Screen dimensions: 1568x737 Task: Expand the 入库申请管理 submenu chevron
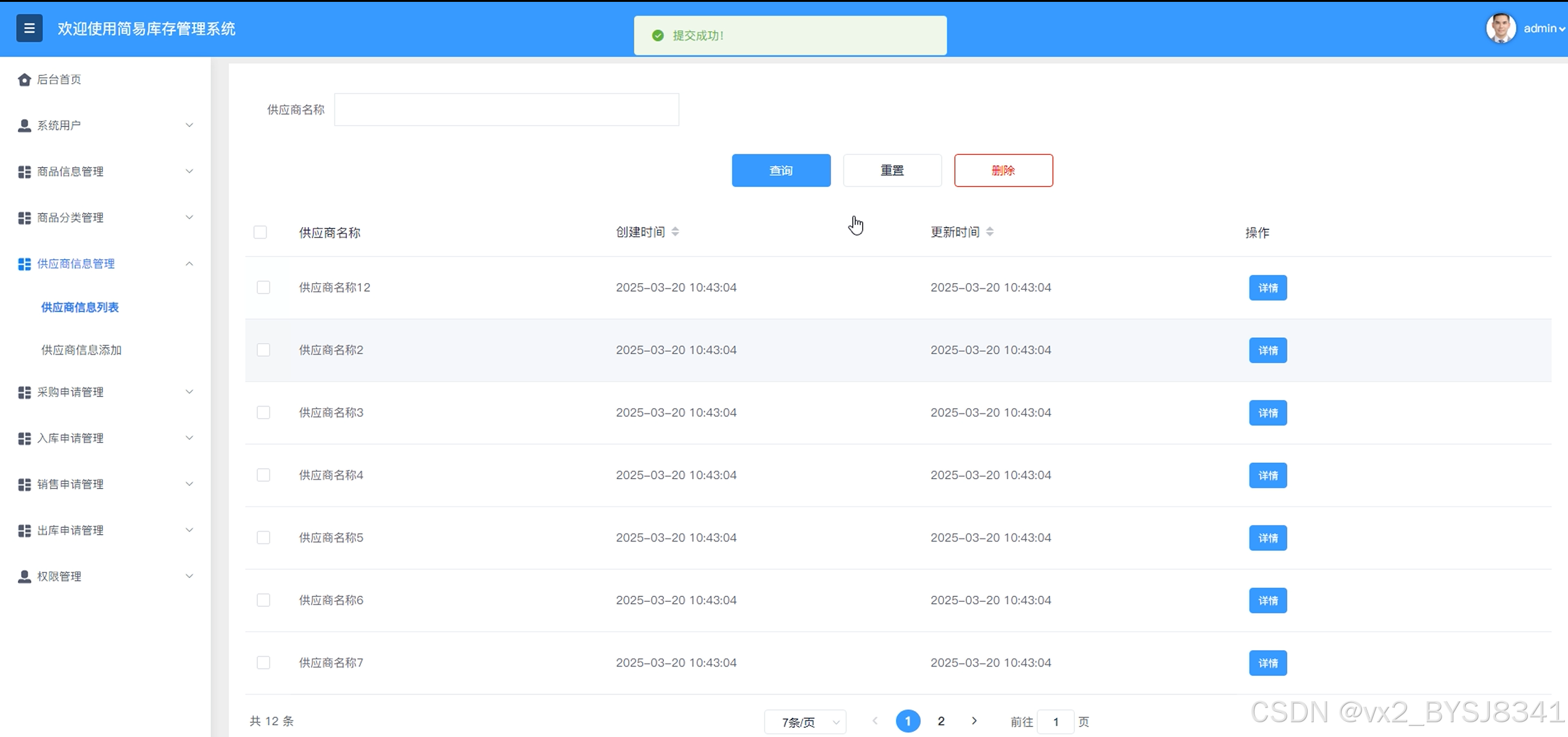coord(189,438)
